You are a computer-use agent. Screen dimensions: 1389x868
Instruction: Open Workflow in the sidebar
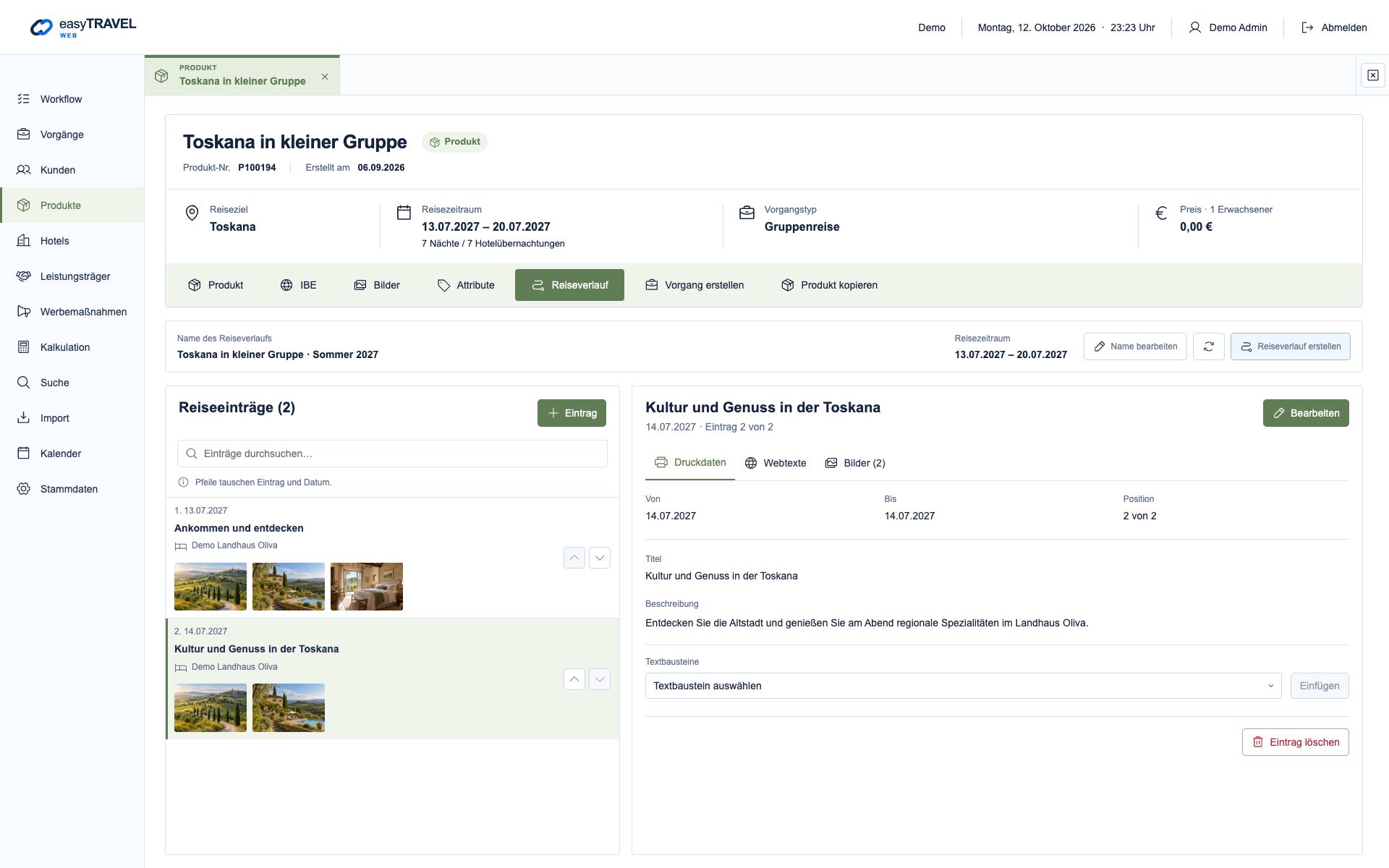click(72, 99)
